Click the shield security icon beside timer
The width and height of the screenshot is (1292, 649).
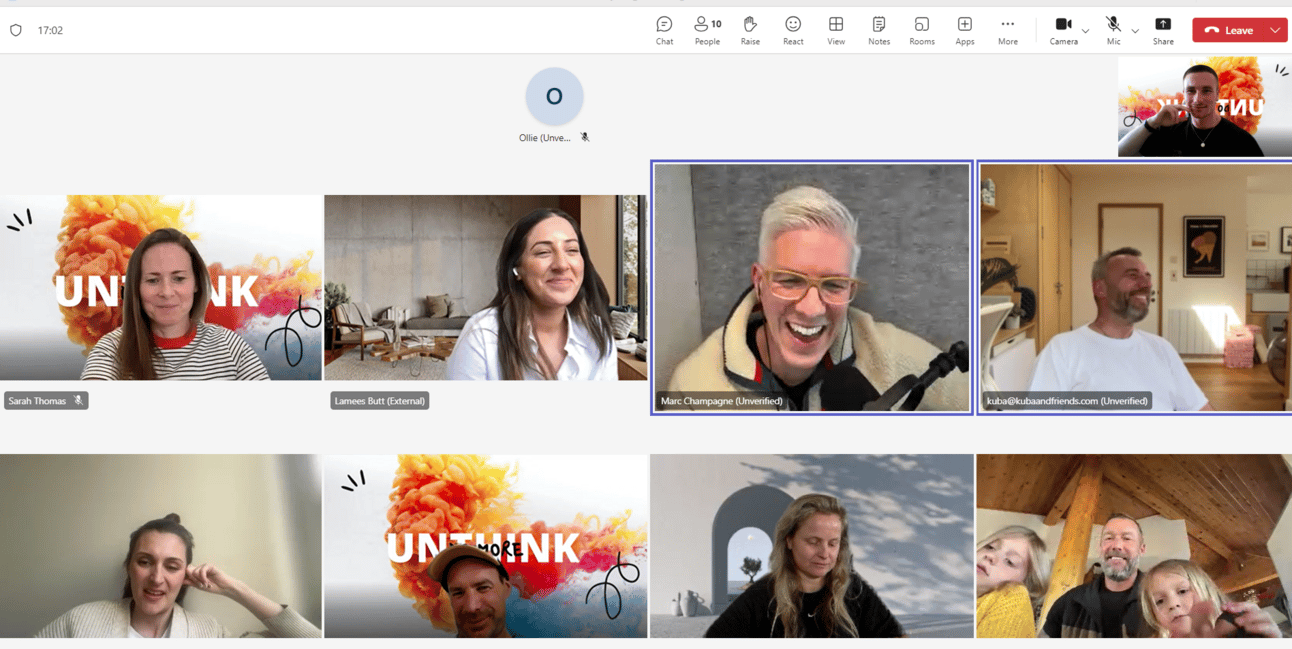[16, 31]
